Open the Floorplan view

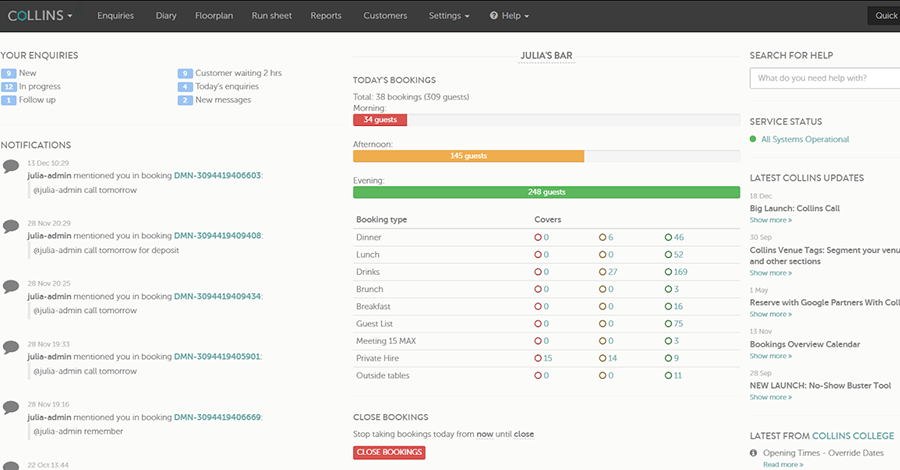[x=214, y=15]
